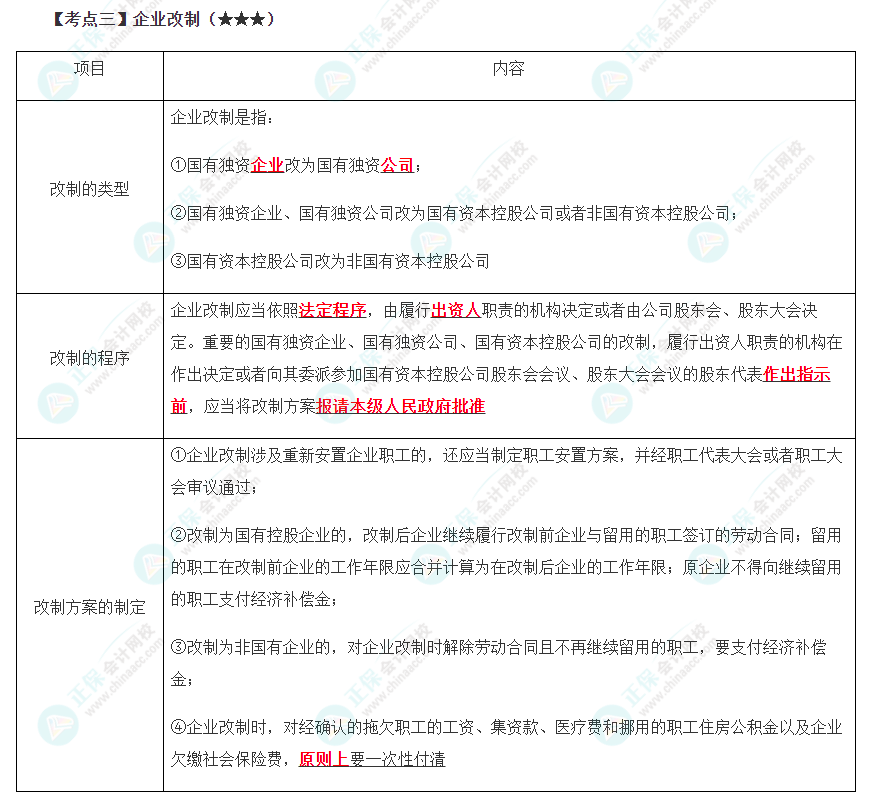
Task: Select the column header 内容
Action: click(x=509, y=68)
